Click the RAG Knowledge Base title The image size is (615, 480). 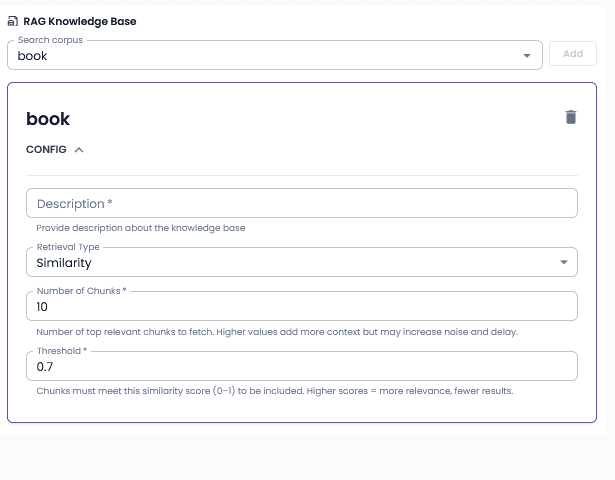tap(80, 21)
